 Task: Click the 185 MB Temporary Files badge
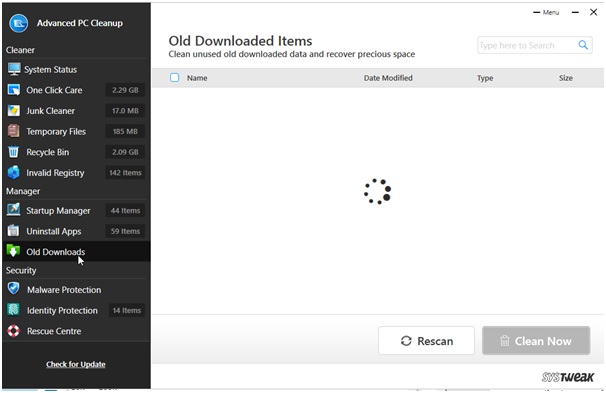[x=125, y=131]
